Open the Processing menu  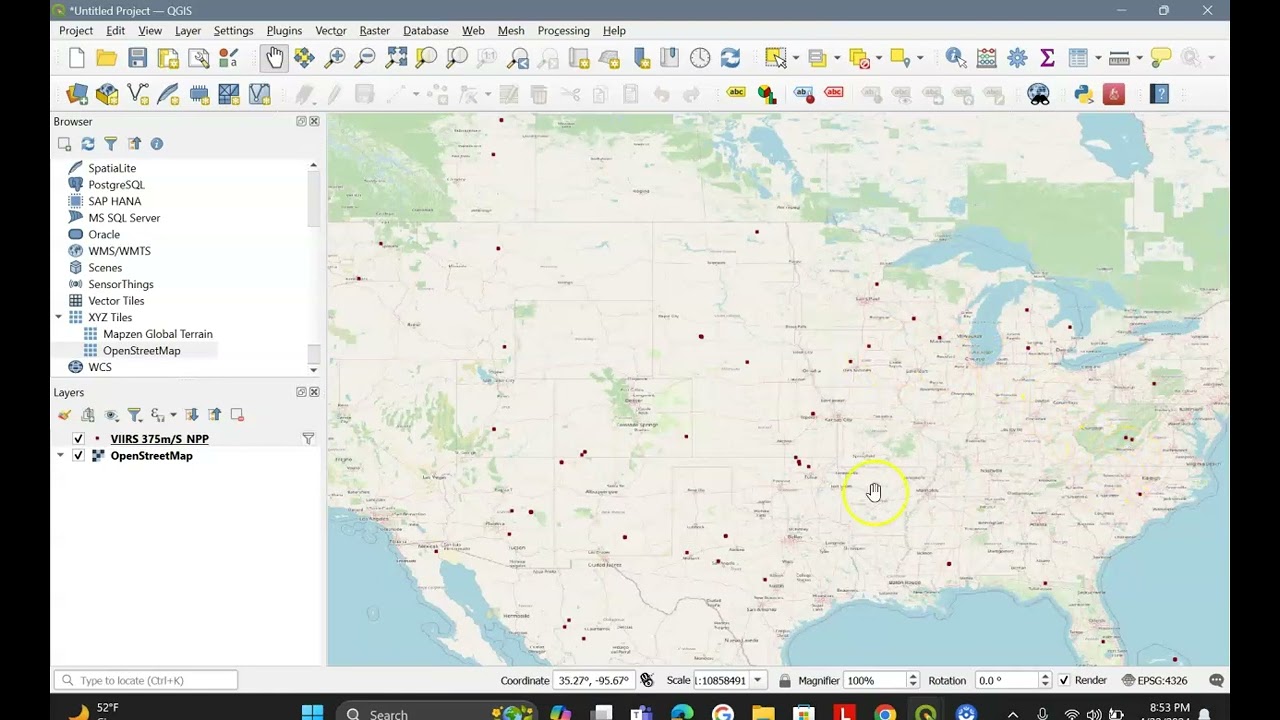point(564,31)
